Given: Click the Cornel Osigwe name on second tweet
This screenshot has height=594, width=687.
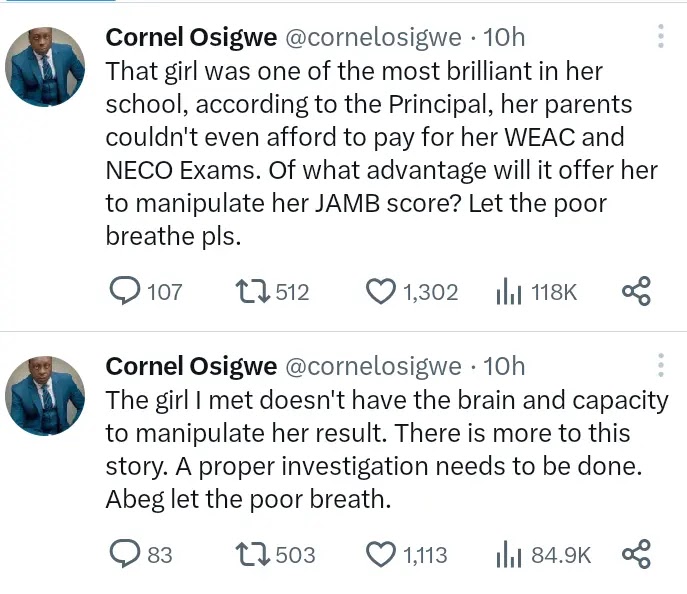Looking at the screenshot, I should [x=191, y=366].
